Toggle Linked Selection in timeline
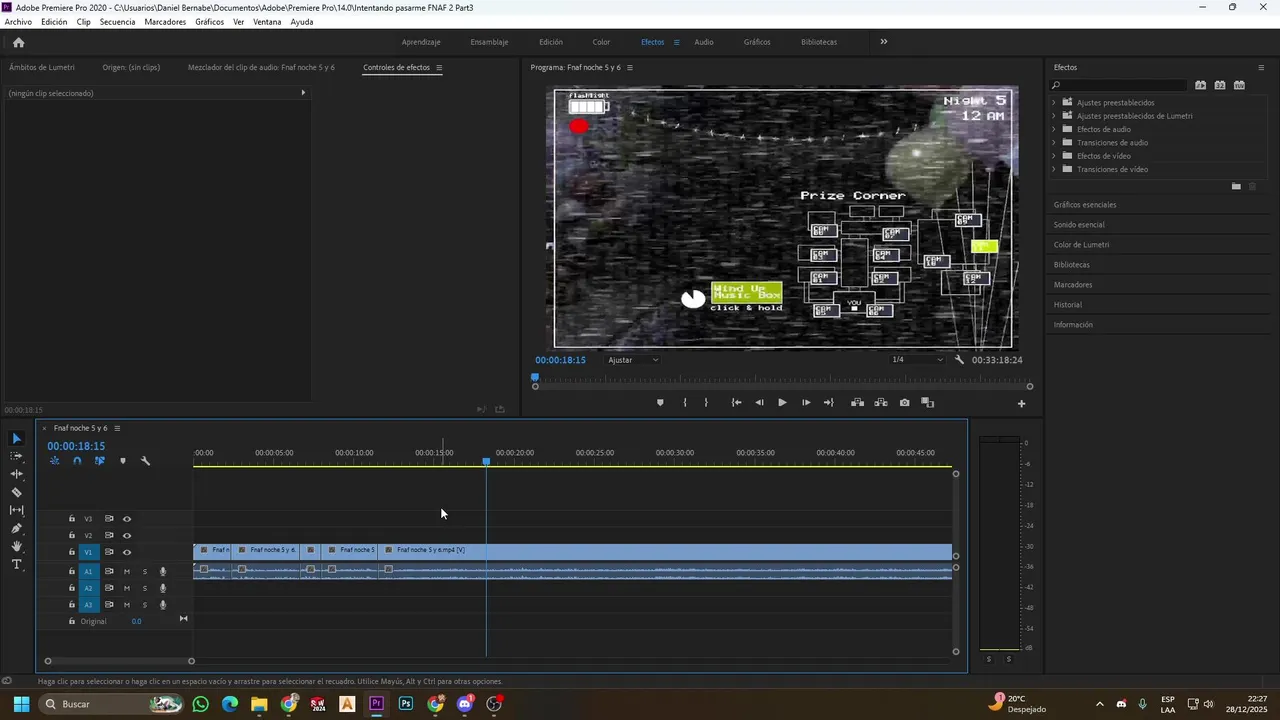The image size is (1280, 720). click(99, 461)
